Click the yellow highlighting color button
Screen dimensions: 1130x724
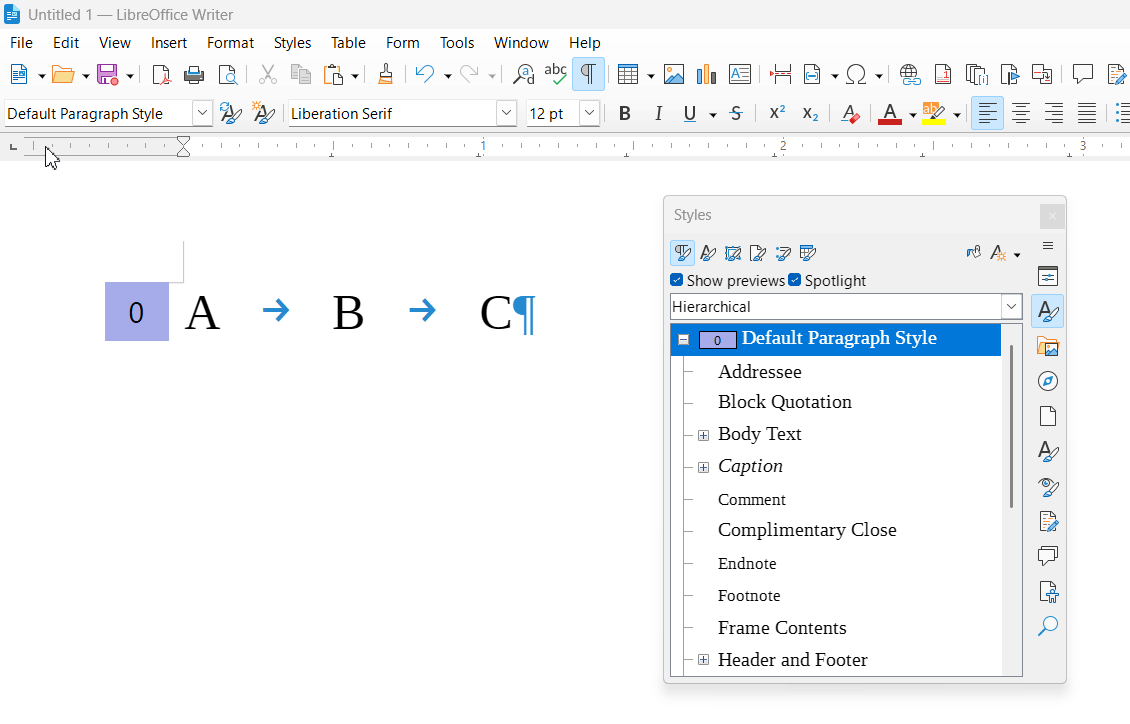click(x=932, y=114)
